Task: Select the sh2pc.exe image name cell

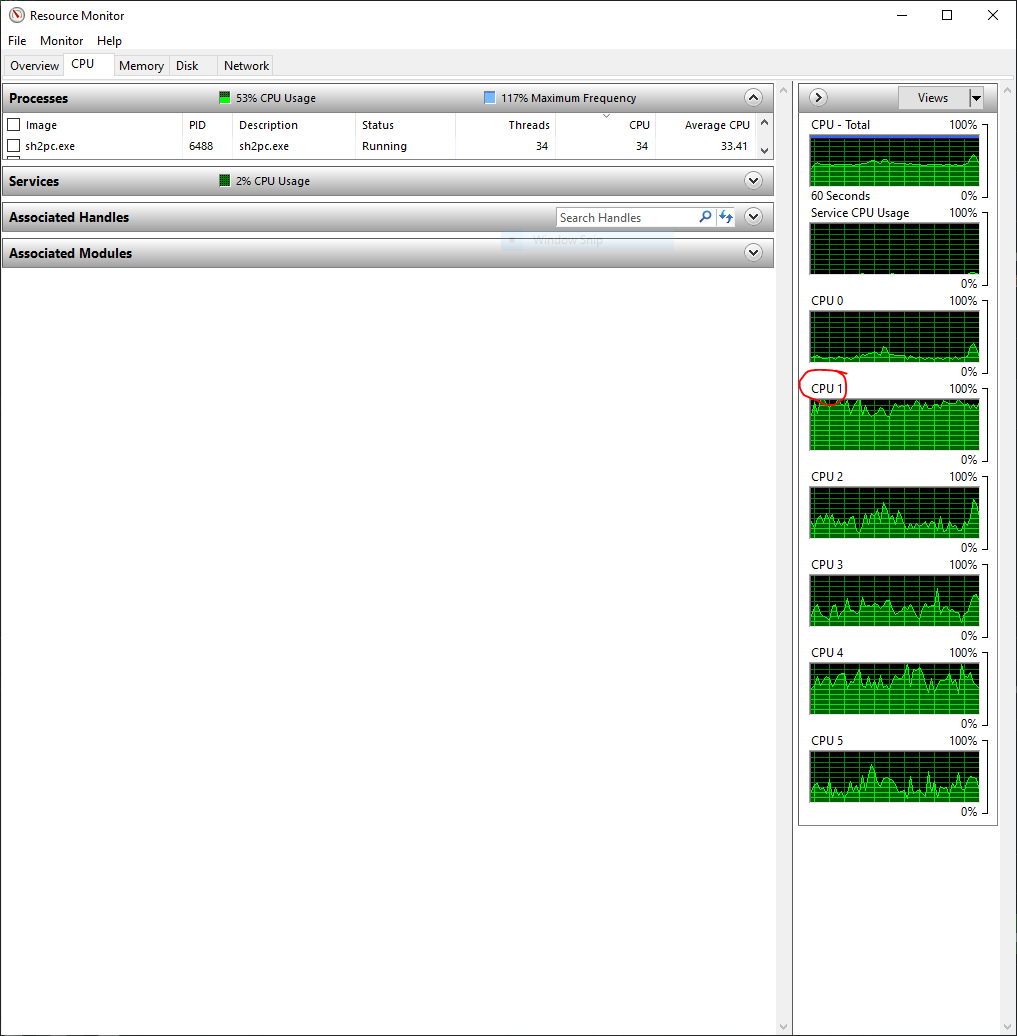Action: pyautogui.click(x=50, y=146)
